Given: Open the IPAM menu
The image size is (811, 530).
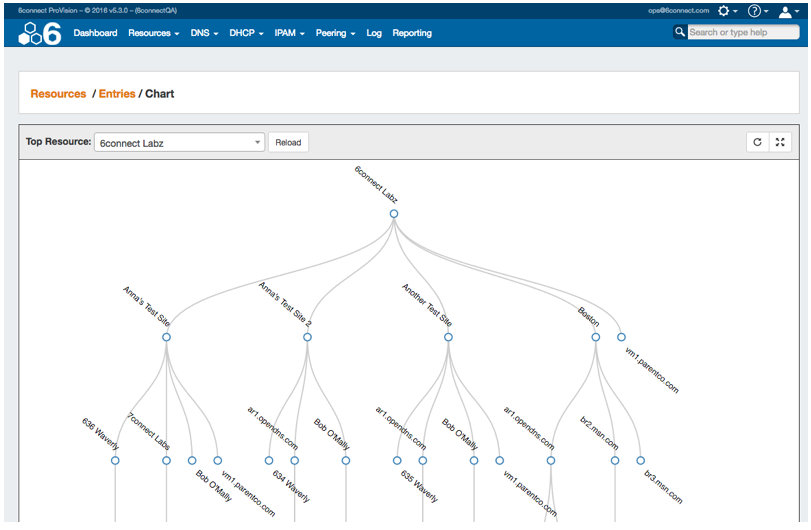Looking at the screenshot, I should tap(289, 33).
